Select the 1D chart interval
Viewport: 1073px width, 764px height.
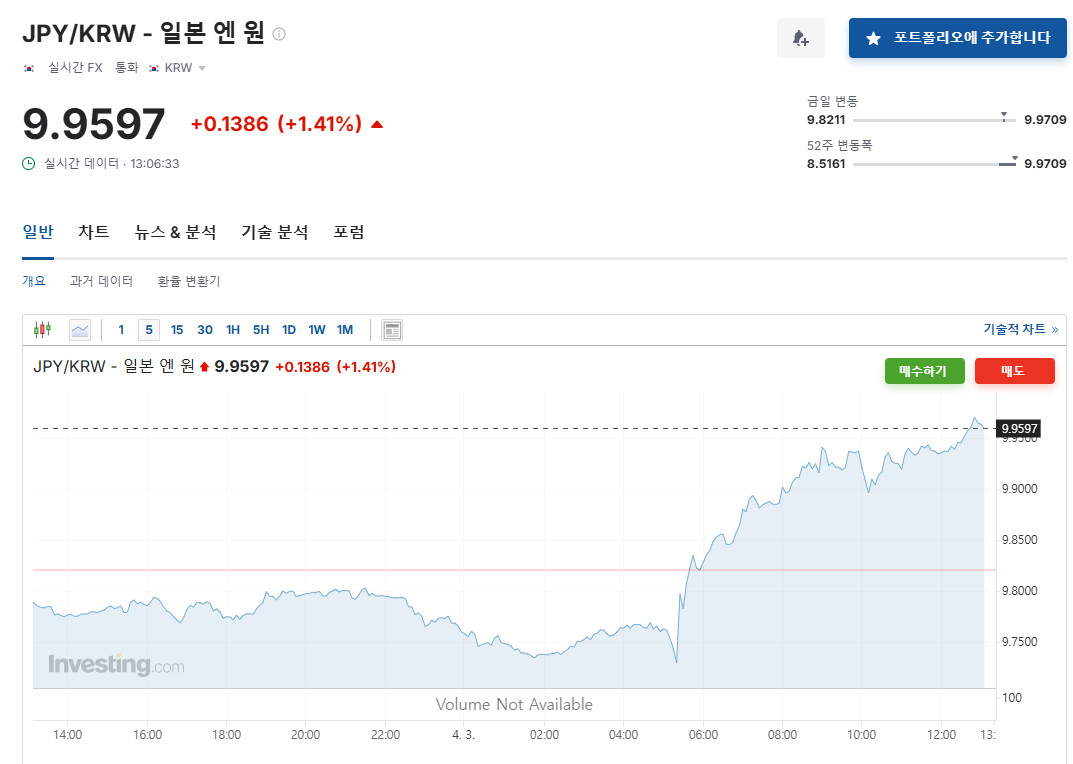(x=288, y=329)
